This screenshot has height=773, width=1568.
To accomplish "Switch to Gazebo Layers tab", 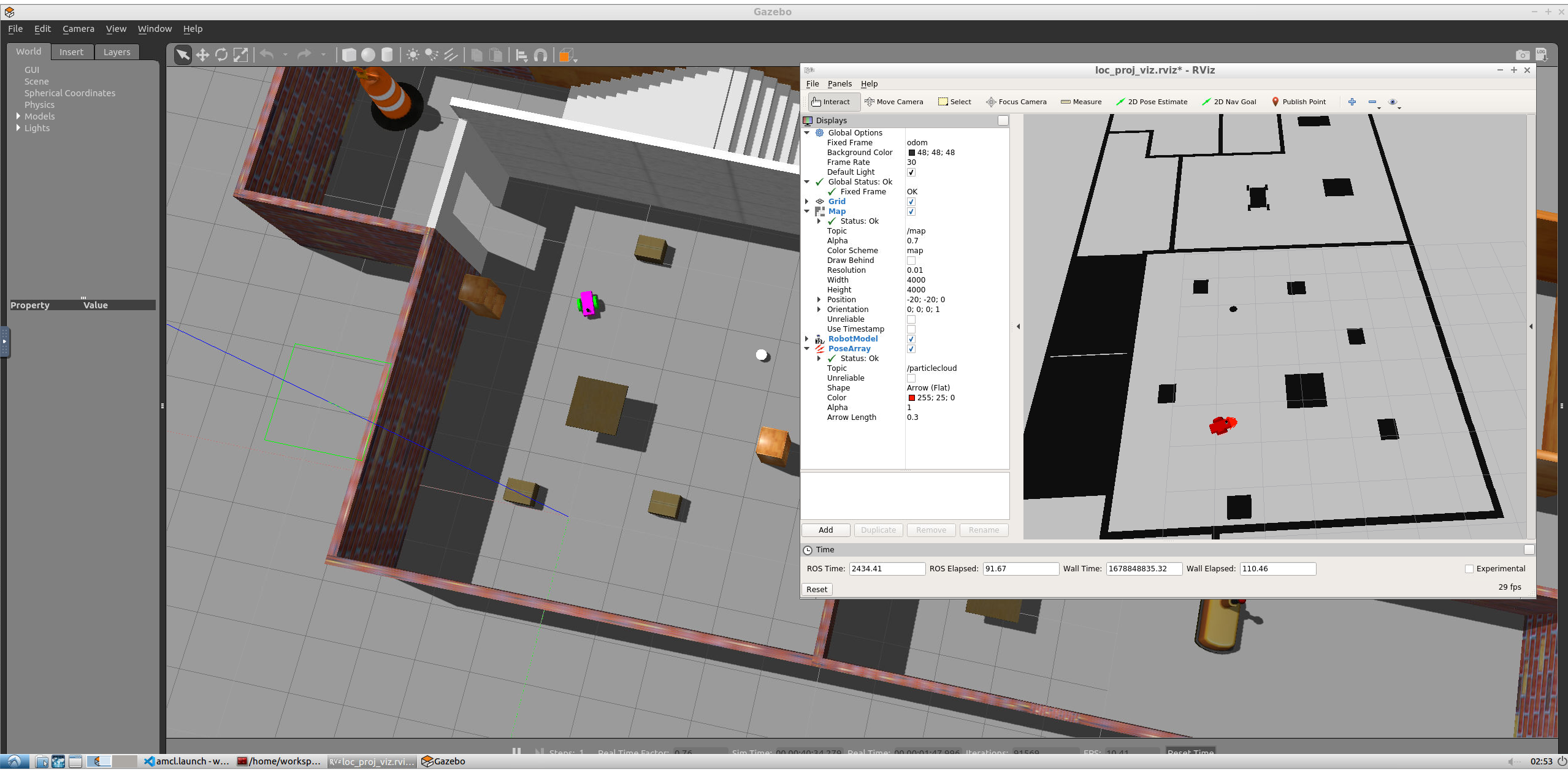I will point(117,52).
